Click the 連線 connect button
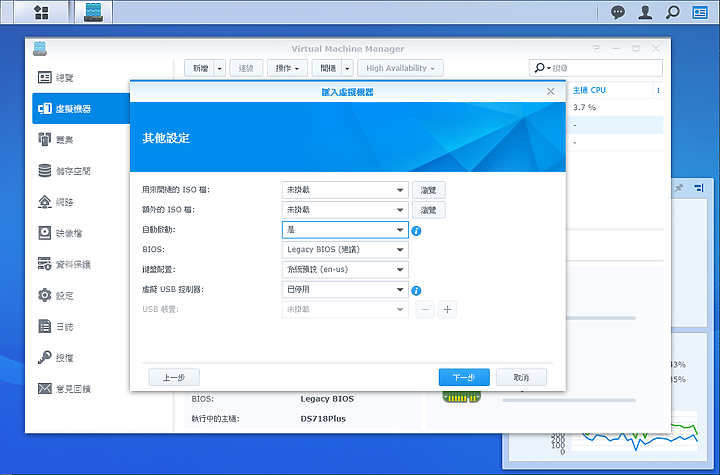The image size is (720, 475). (246, 68)
